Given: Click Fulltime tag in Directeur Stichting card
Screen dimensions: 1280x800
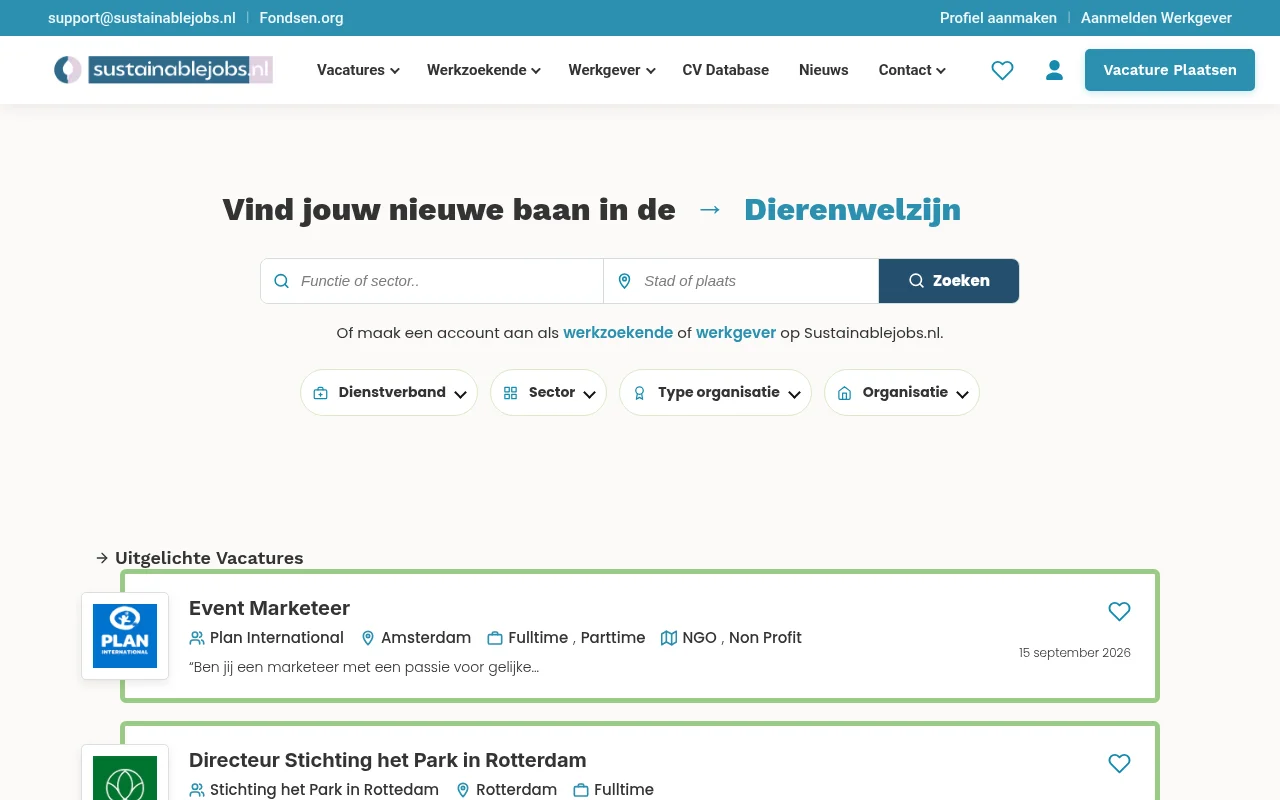Looking at the screenshot, I should (624, 790).
